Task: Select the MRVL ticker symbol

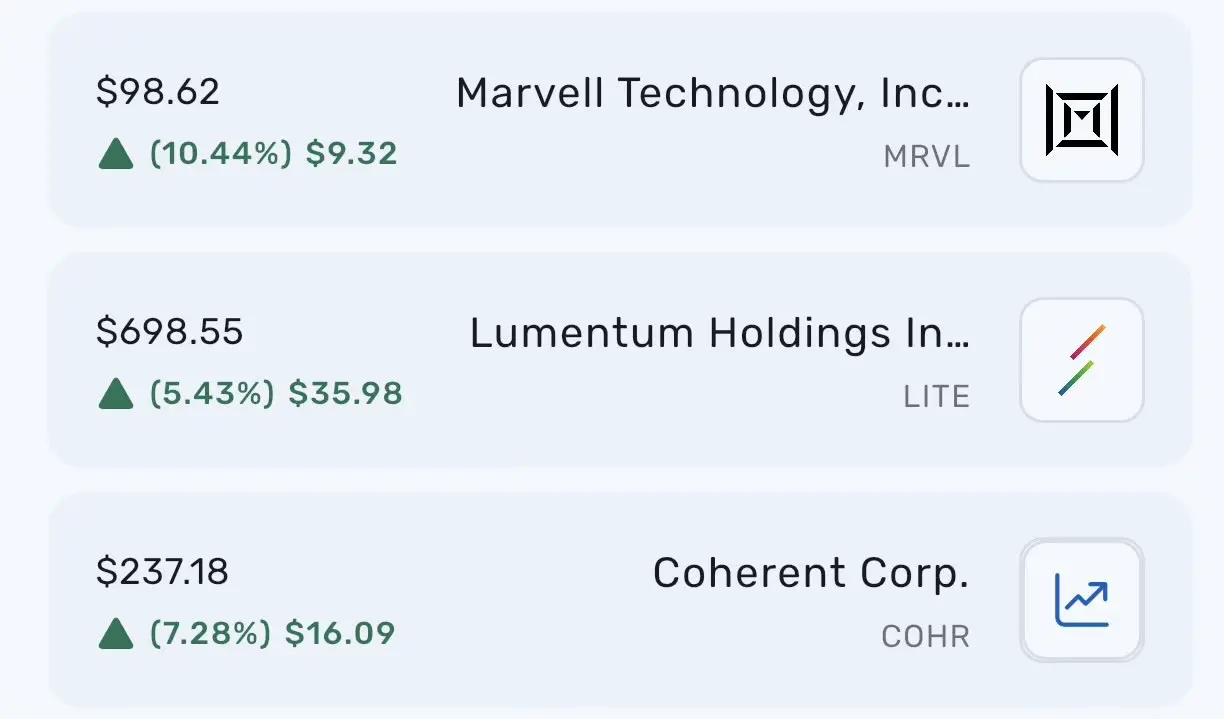Action: 926,157
